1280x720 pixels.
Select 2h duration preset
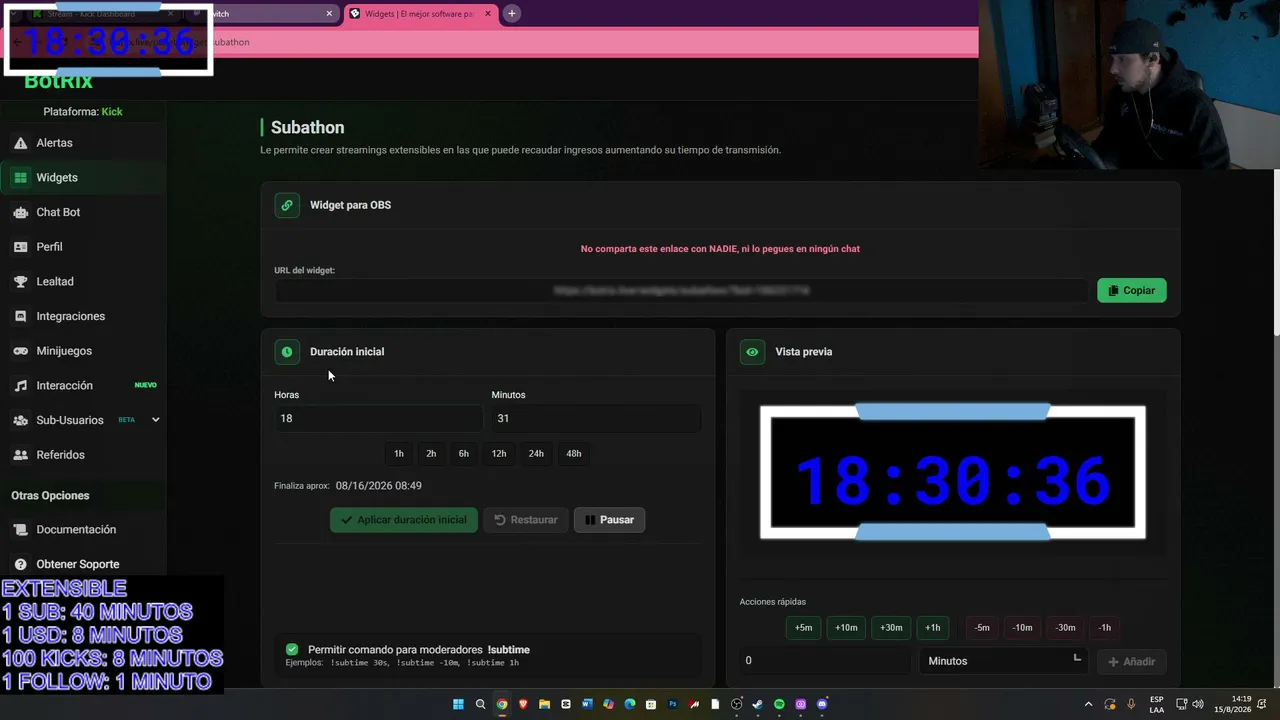pyautogui.click(x=431, y=454)
